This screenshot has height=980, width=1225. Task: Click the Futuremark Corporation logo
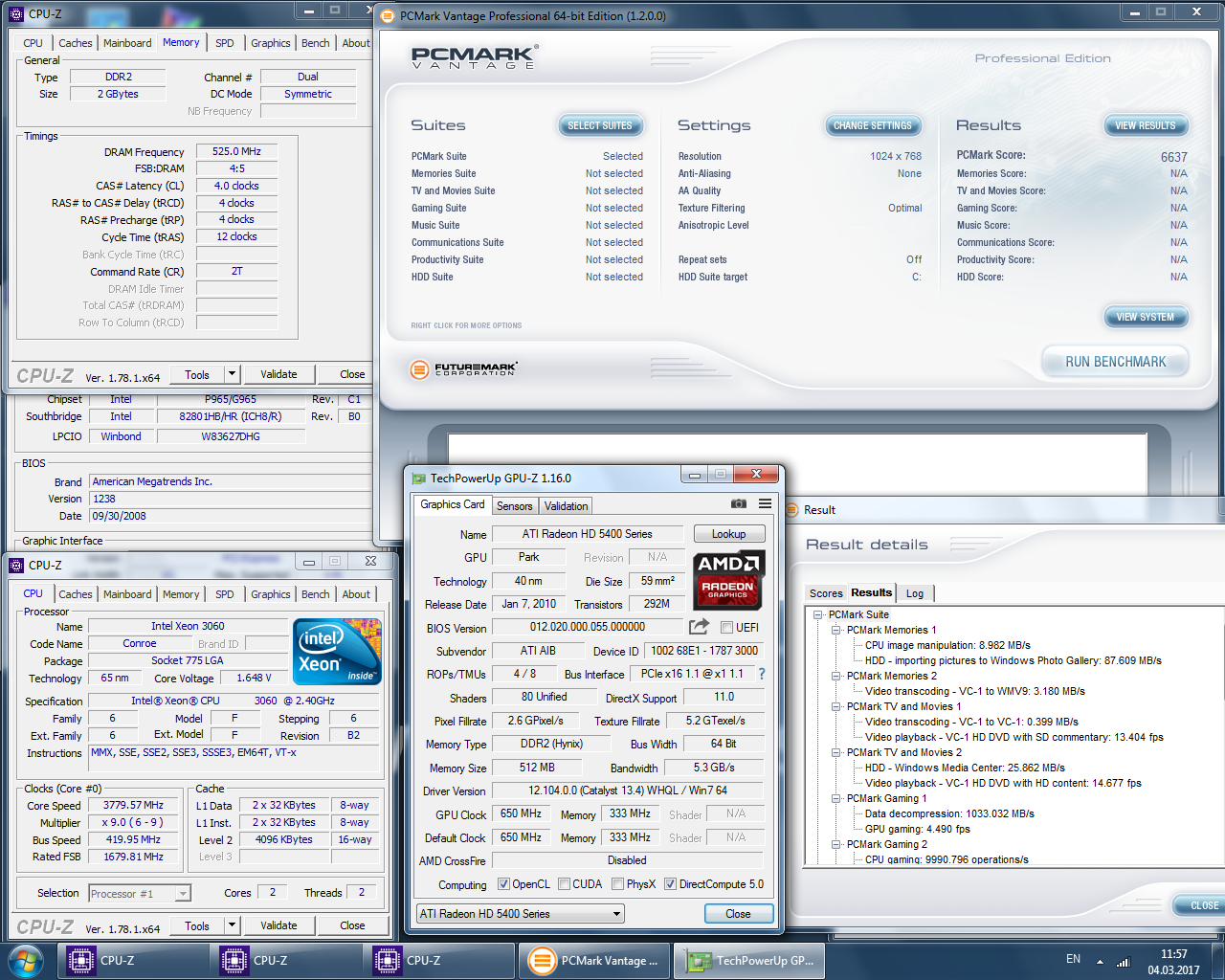point(464,369)
